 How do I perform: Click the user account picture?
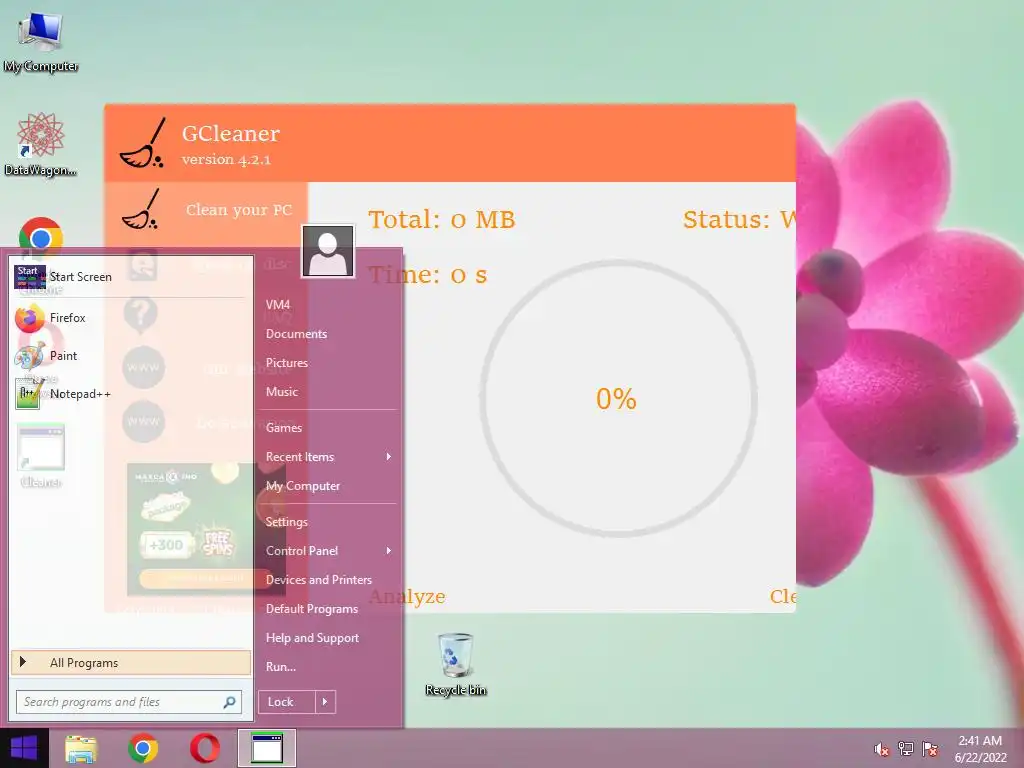tap(328, 251)
